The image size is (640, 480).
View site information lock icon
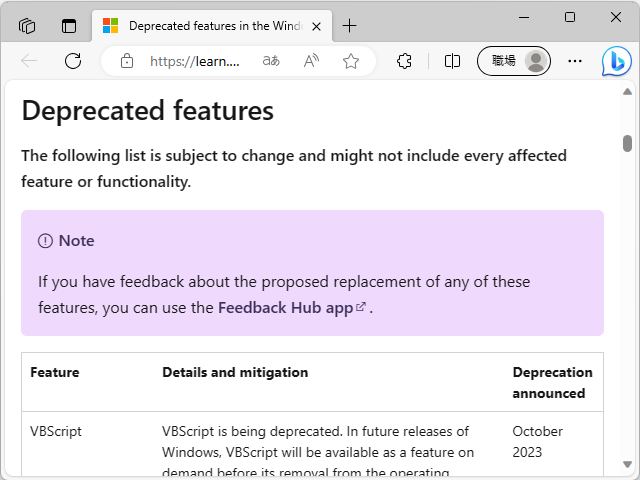tap(127, 61)
